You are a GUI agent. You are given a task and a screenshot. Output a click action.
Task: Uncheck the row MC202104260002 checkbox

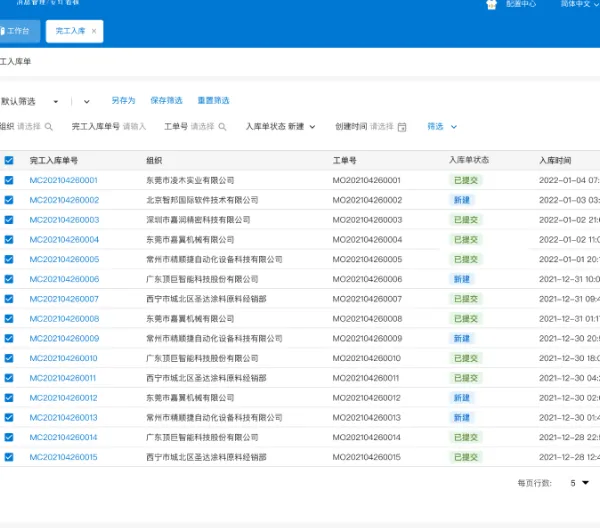point(9,200)
